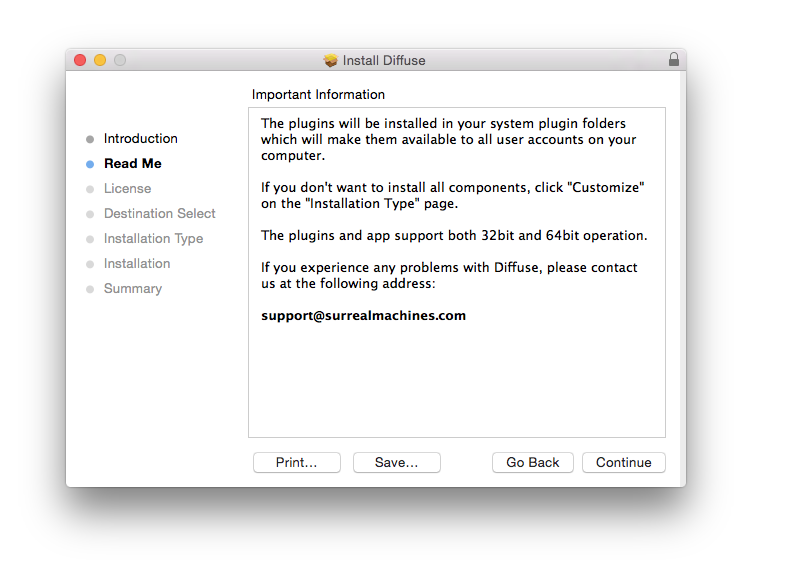Image resolution: width=787 pixels, height=581 pixels.
Task: Select the License step in the sidebar
Action: click(127, 189)
